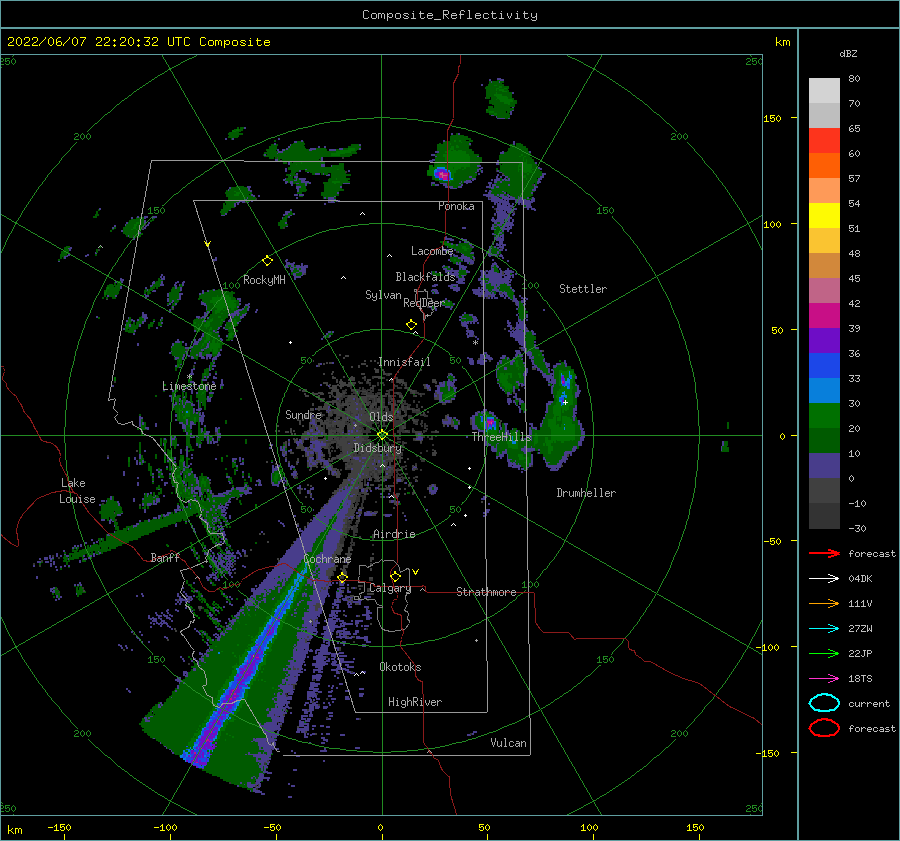Click the RedDeer city label
The height and width of the screenshot is (841, 900).
tap(424, 303)
